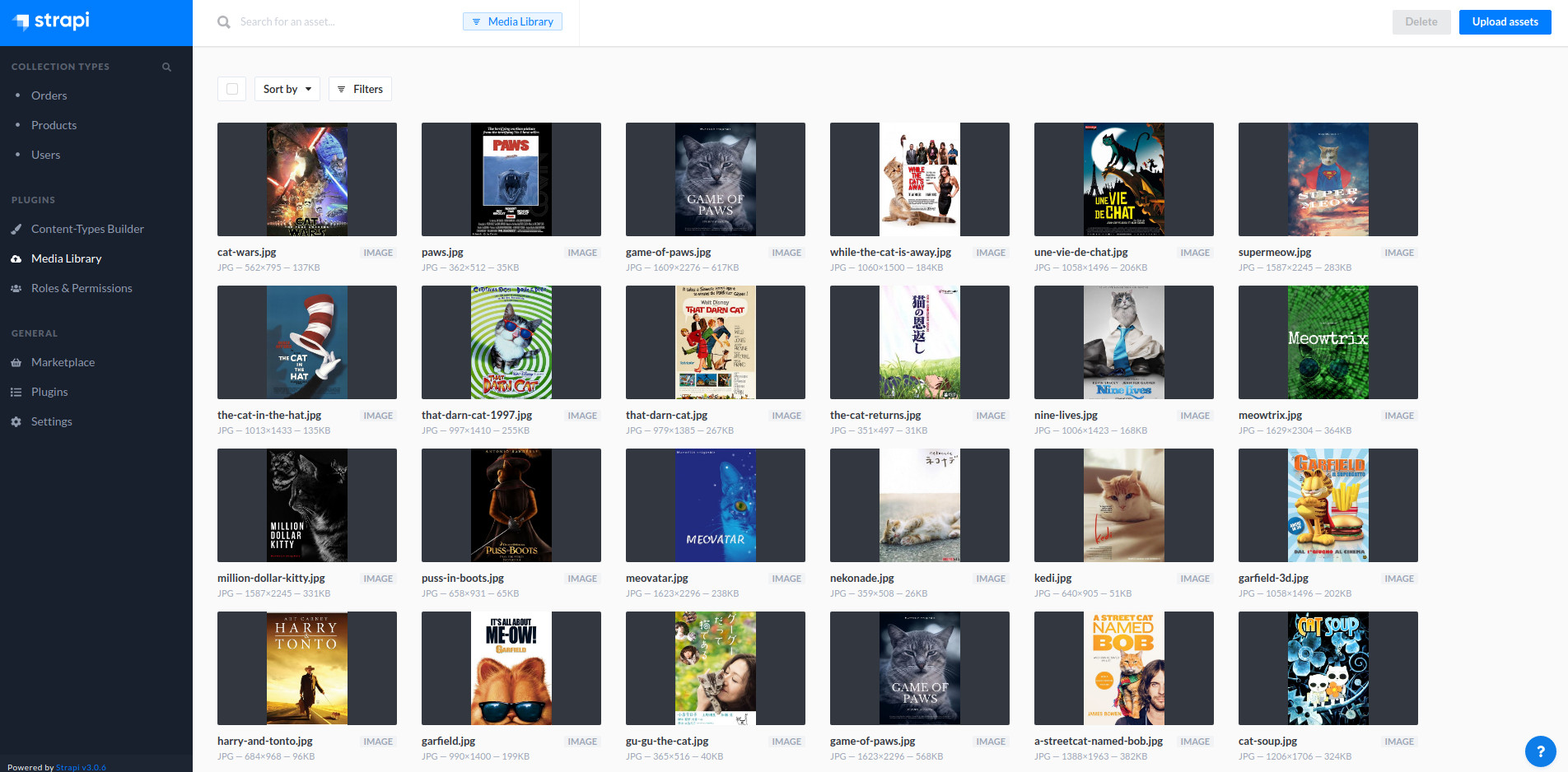
Task: Click the search magnifier icon in the top bar
Action: tap(223, 22)
